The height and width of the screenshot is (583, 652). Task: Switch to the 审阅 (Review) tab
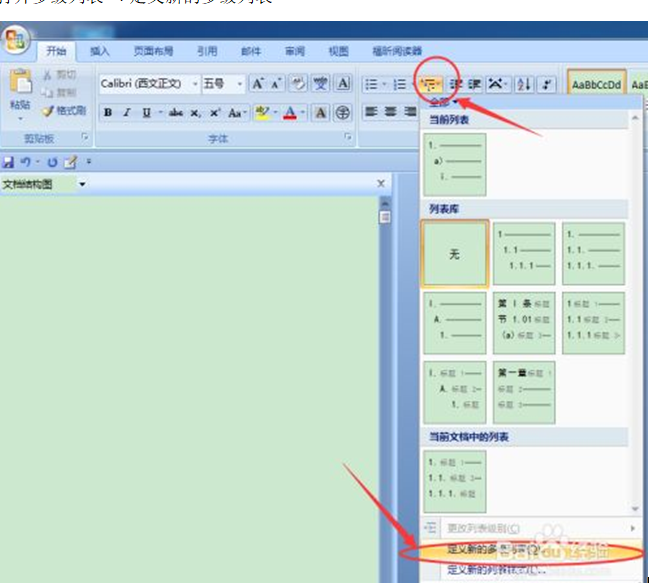click(295, 51)
